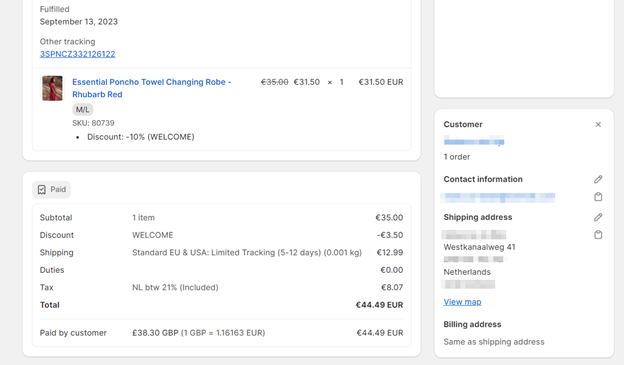The image size is (624, 365).
Task: Edit shipping address with pencil icon
Action: pyautogui.click(x=598, y=217)
